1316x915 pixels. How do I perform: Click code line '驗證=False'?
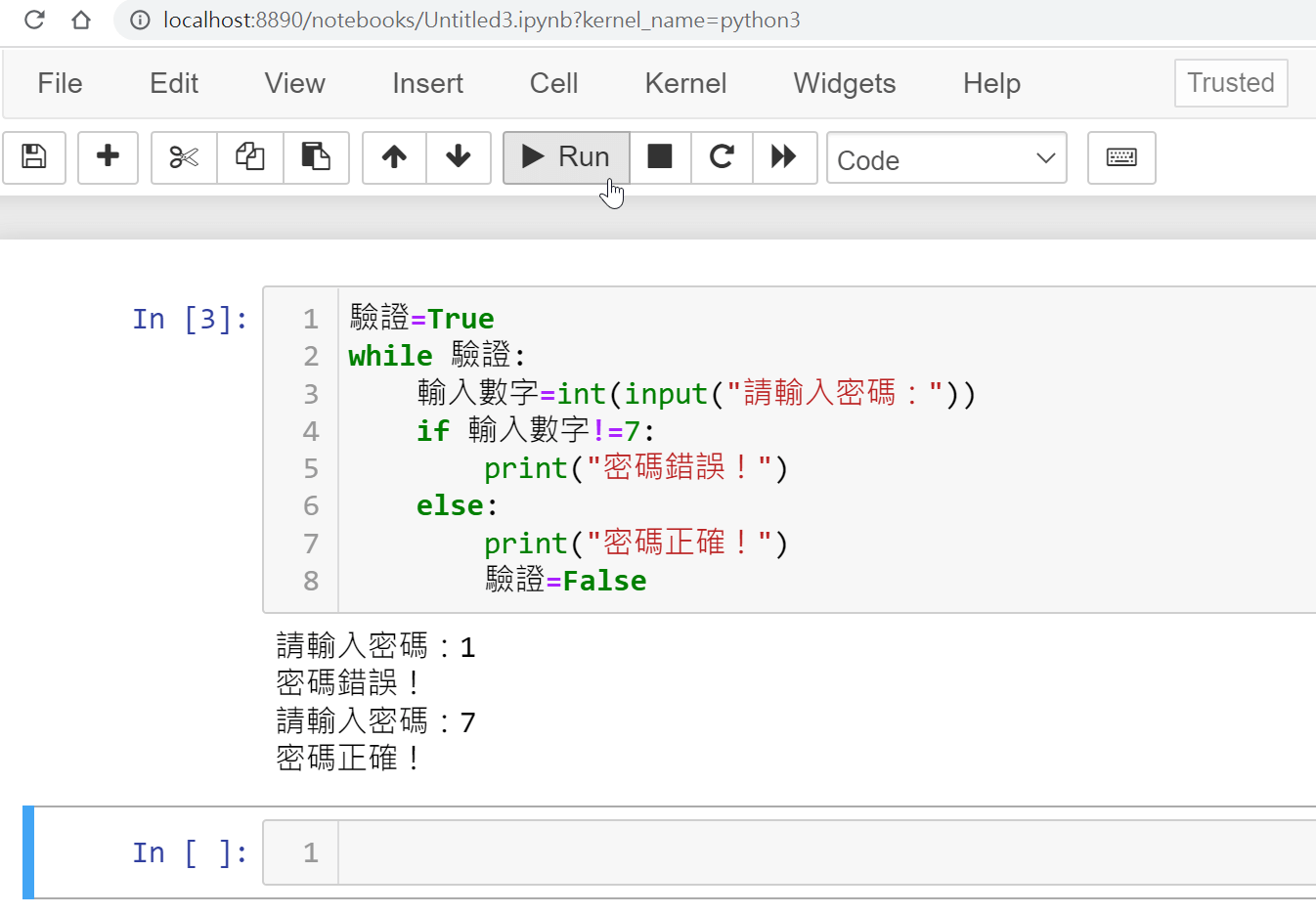coord(566,581)
